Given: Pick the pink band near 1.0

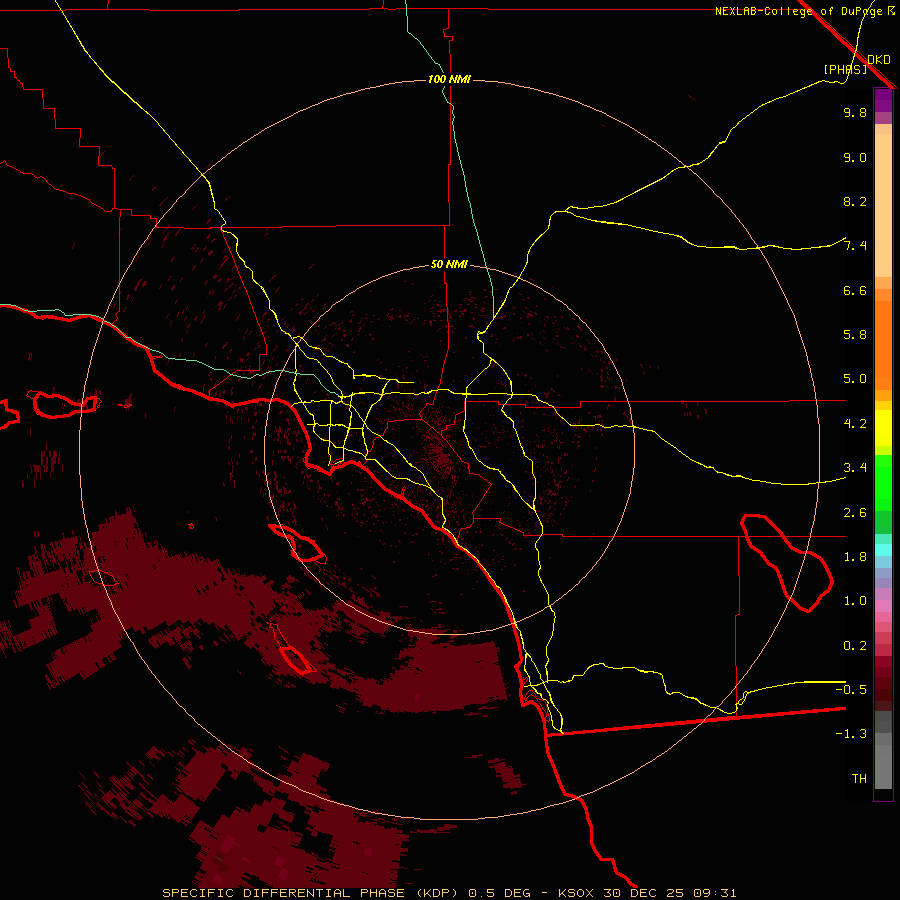Looking at the screenshot, I should [x=883, y=606].
